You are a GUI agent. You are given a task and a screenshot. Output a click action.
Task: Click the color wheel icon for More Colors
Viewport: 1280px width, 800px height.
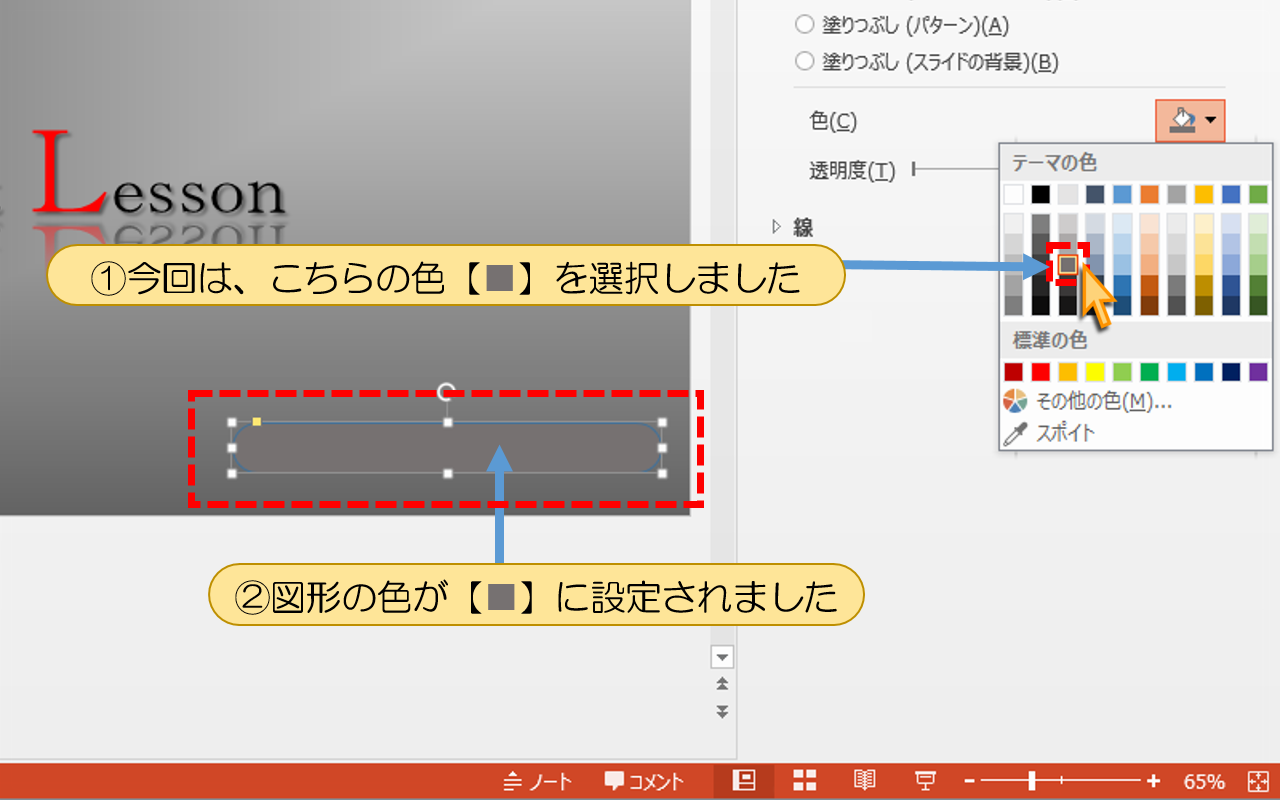pyautogui.click(x=1015, y=402)
